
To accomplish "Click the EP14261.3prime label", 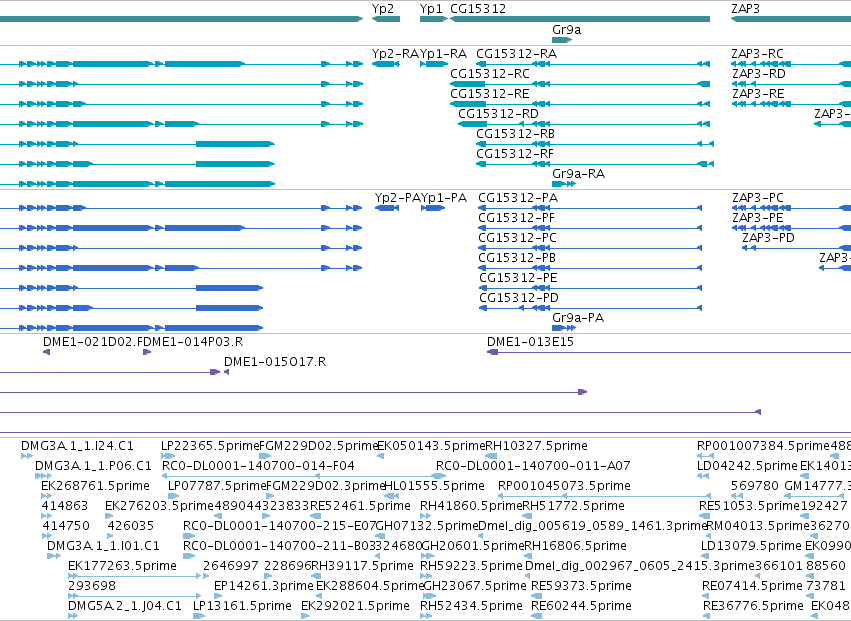I will click(264, 586).
